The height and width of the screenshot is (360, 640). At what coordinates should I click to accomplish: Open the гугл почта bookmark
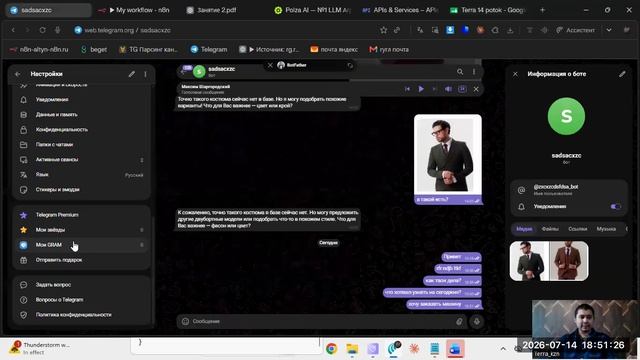click(x=389, y=49)
